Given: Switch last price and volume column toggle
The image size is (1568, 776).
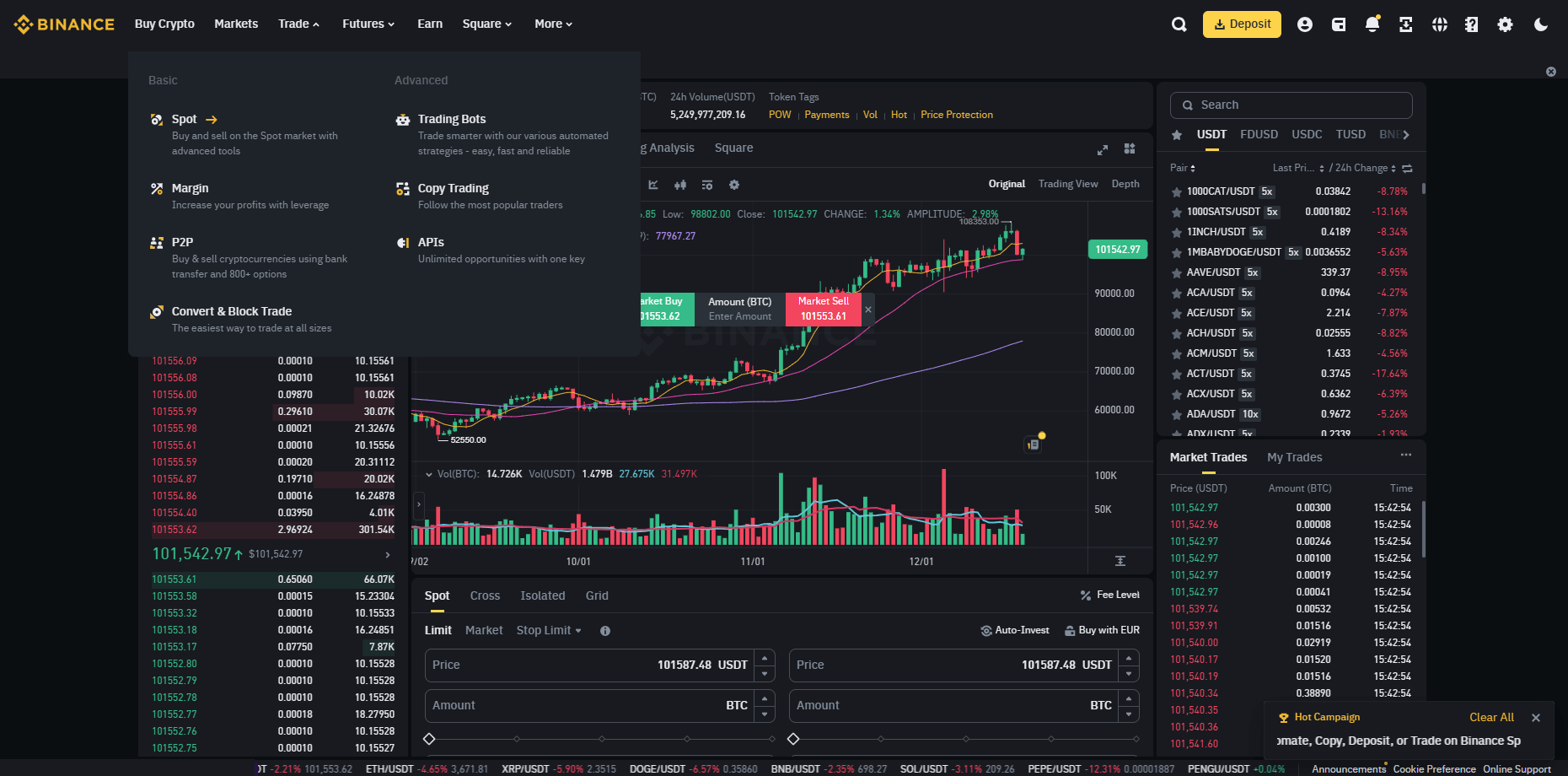Looking at the screenshot, I should pos(1407,169).
